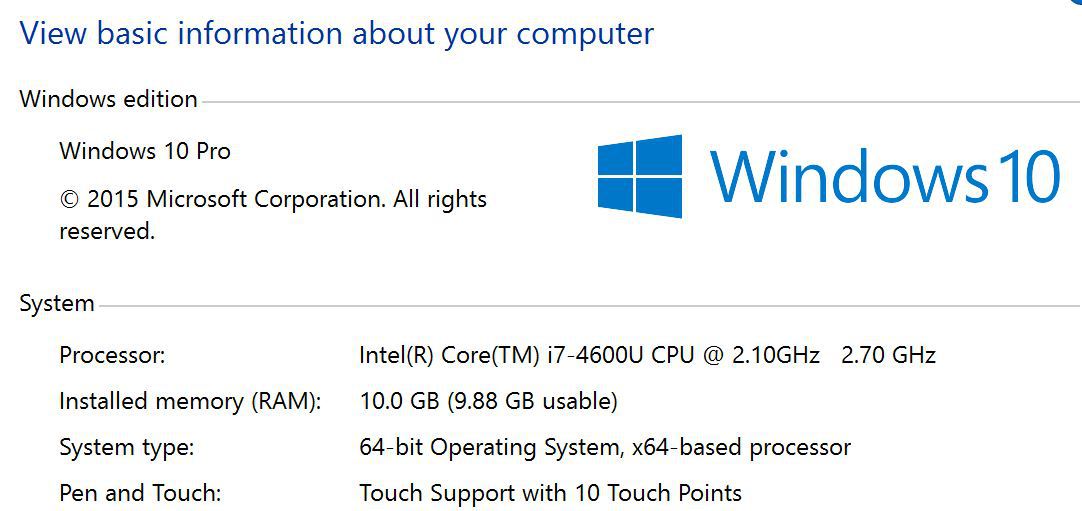
Task: Select the Windows 10 Pro edition text
Action: 145,150
